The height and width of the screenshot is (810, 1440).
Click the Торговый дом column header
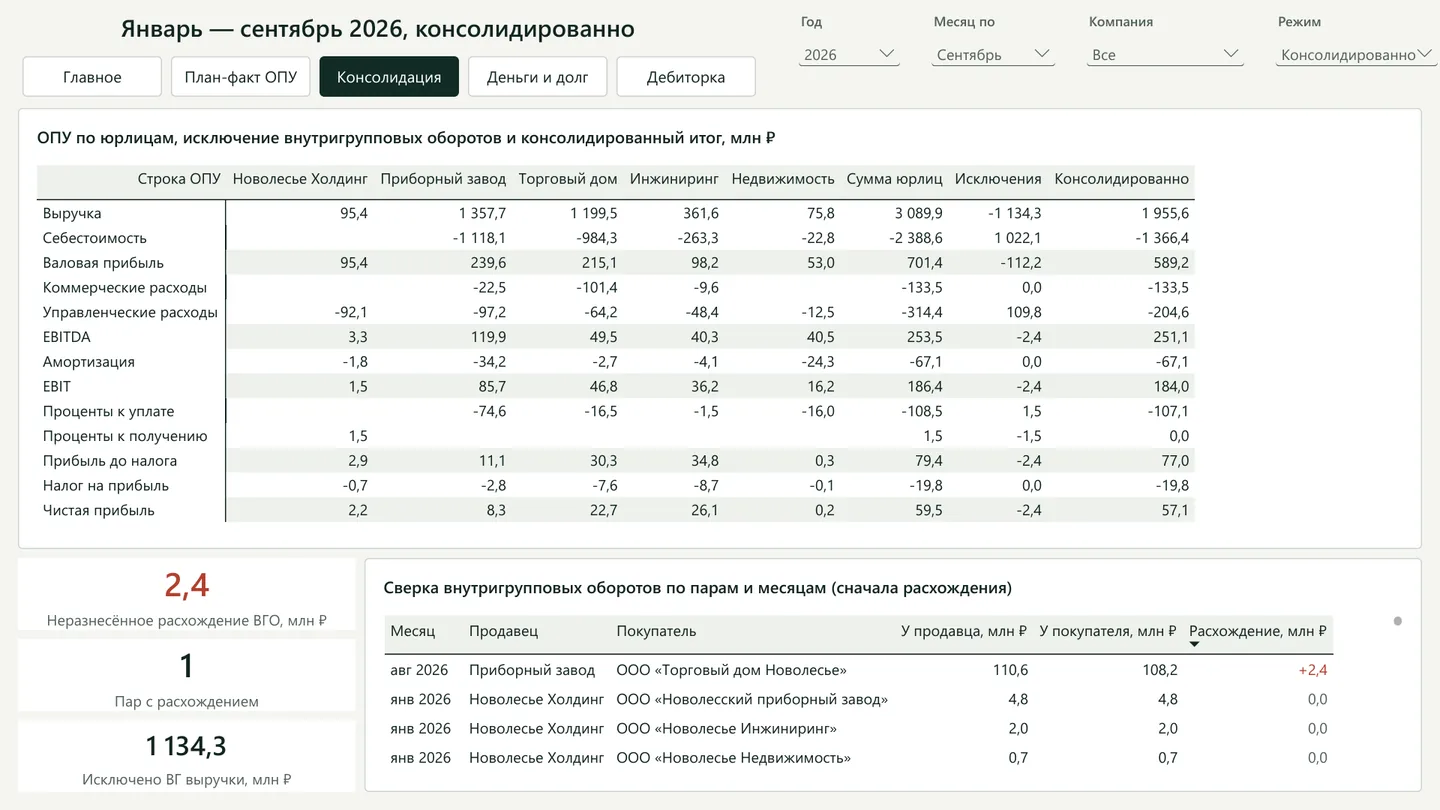[567, 179]
